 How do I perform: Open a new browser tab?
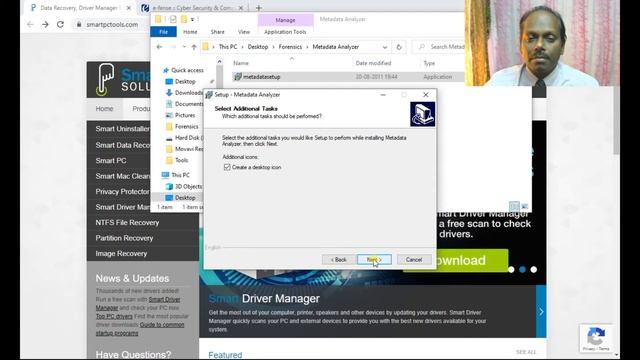pyautogui.click(x=258, y=8)
